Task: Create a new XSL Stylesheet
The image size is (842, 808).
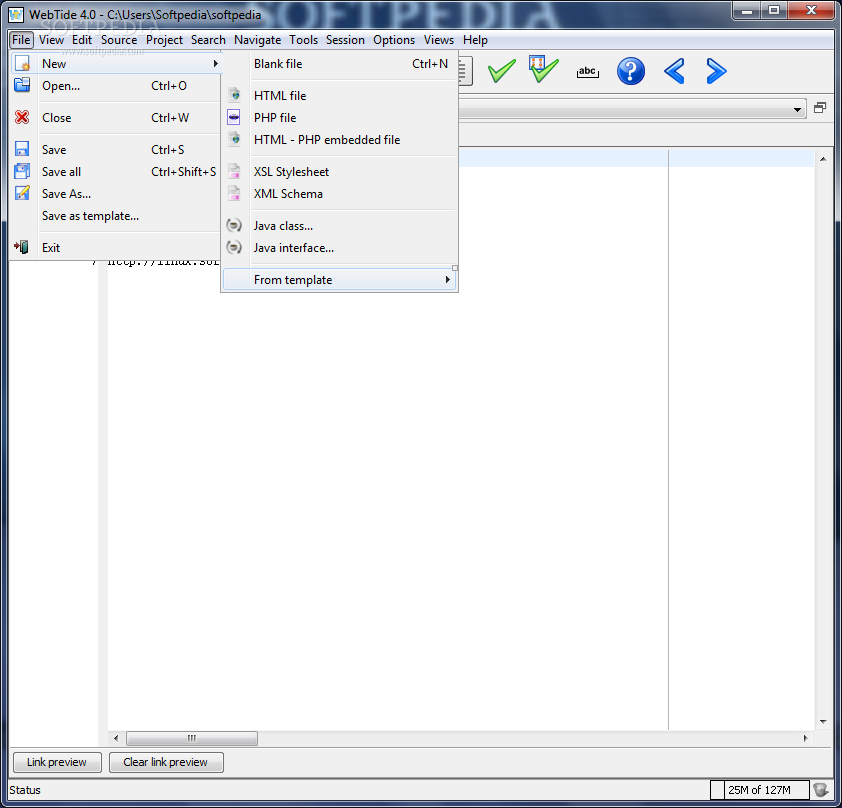Action: point(339,171)
